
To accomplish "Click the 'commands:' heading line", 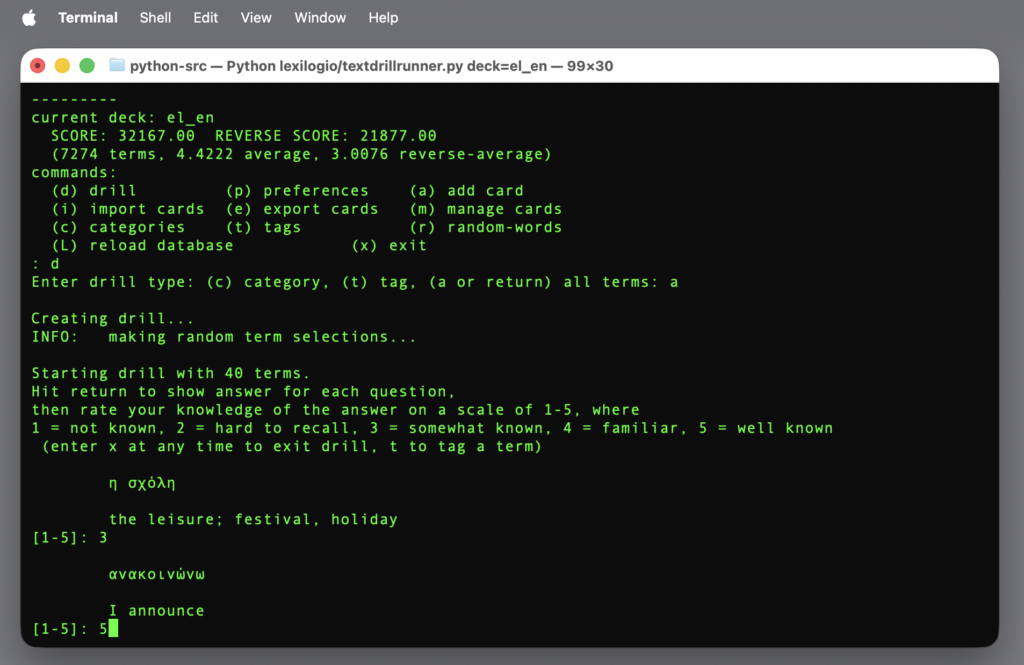I will click(x=74, y=172).
